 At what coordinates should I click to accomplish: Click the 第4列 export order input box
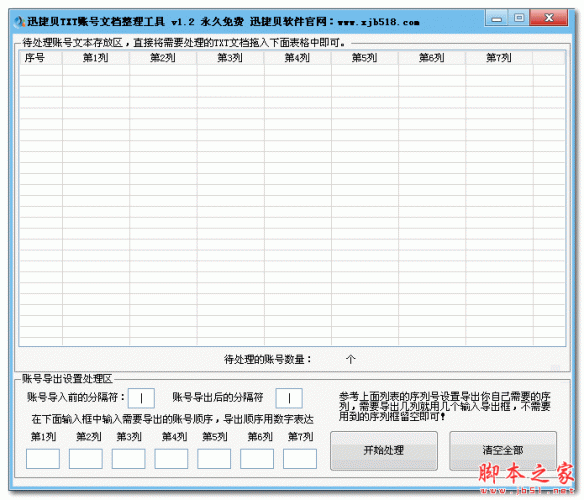click(171, 459)
